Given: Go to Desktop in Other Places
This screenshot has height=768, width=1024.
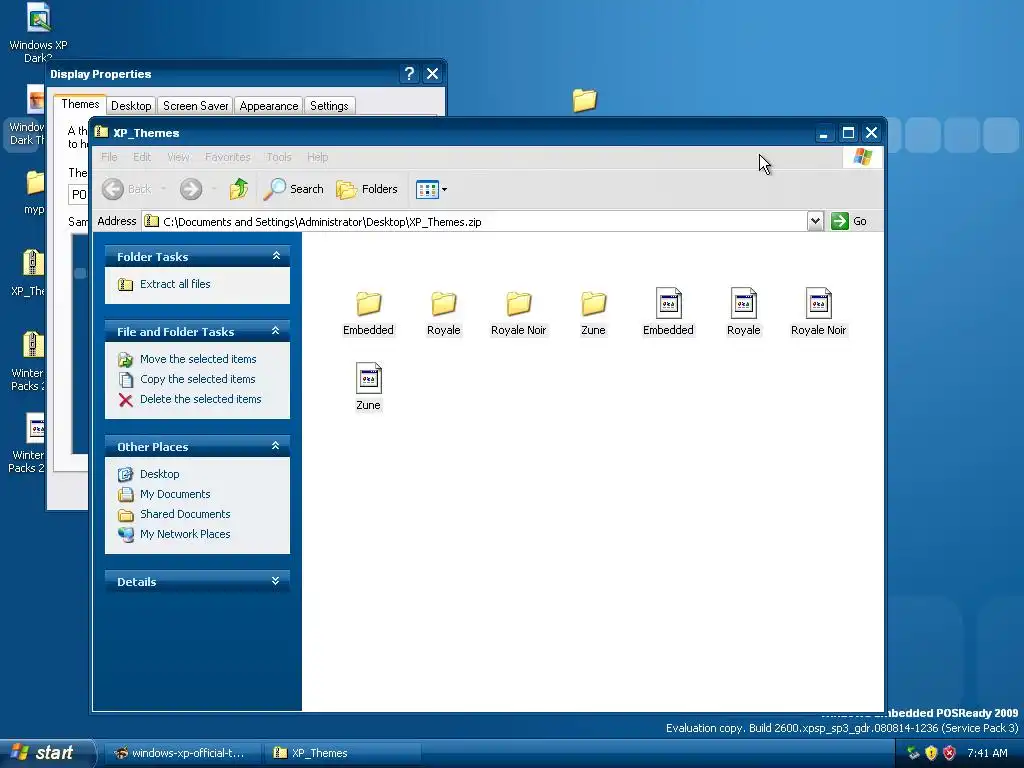Looking at the screenshot, I should tap(159, 474).
